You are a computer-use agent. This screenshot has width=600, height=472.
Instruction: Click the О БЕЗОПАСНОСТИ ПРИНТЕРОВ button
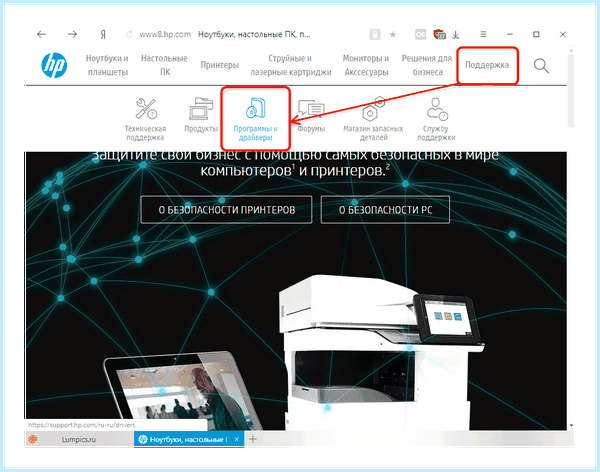pos(227,210)
